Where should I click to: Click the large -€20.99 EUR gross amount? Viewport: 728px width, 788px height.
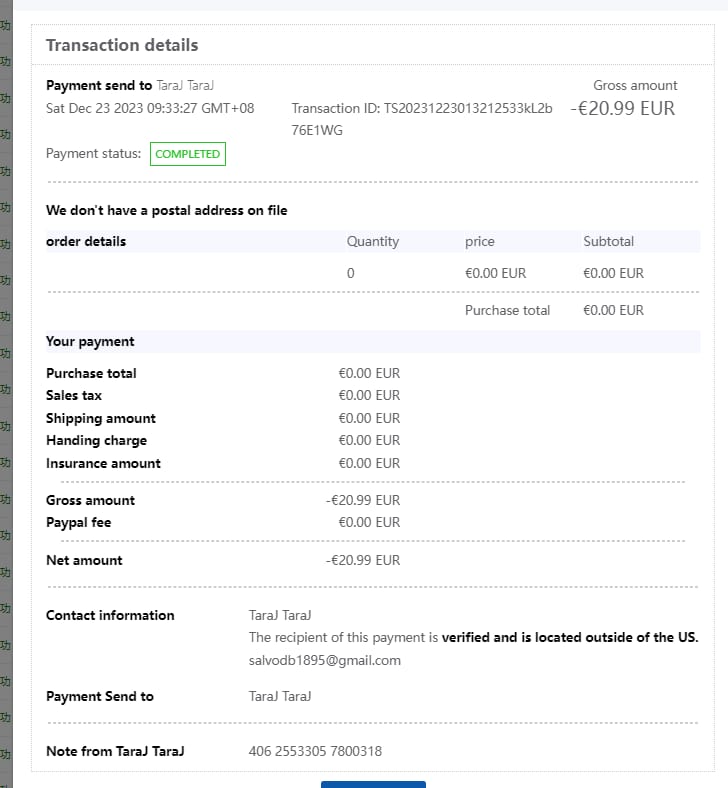pyautogui.click(x=622, y=108)
